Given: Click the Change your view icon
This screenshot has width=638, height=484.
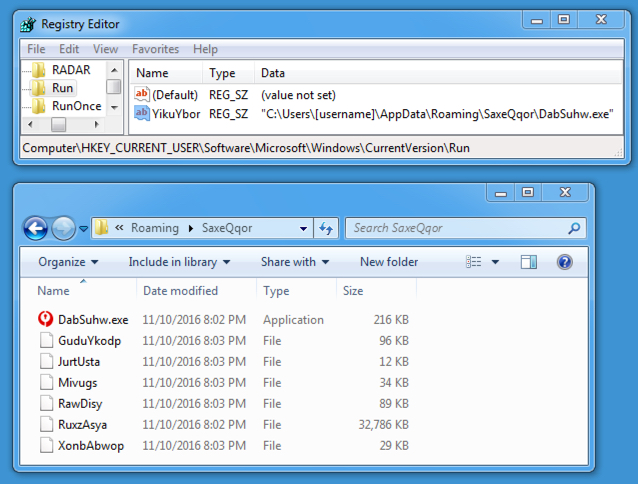Looking at the screenshot, I should 474,262.
